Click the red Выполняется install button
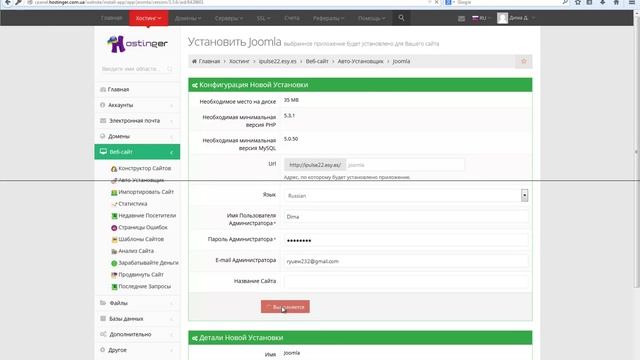 pyautogui.click(x=285, y=307)
